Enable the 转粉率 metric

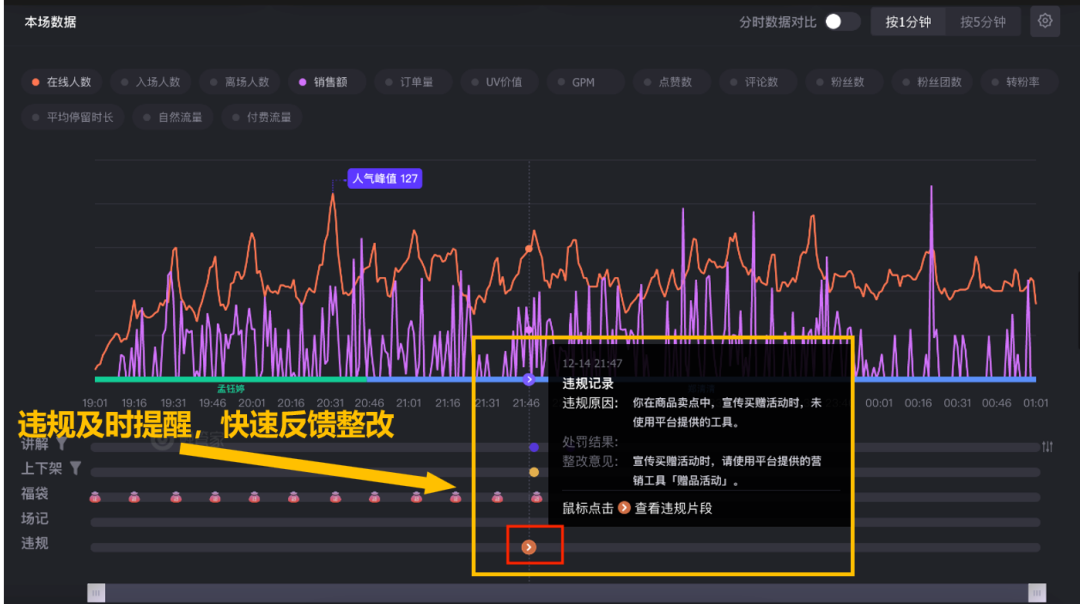pyautogui.click(x=1019, y=82)
